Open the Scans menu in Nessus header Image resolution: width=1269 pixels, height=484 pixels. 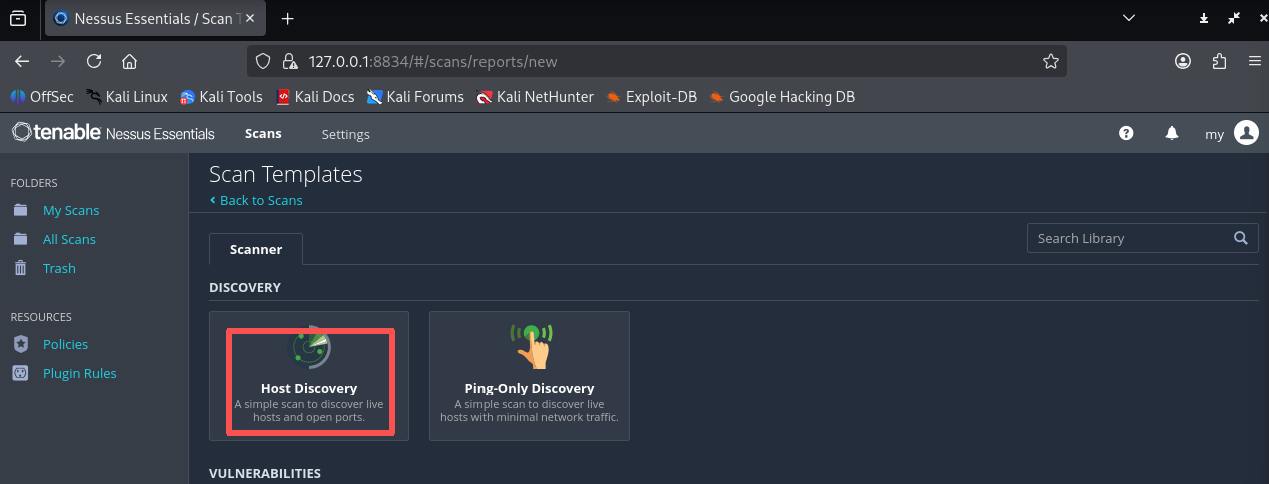tap(263, 134)
